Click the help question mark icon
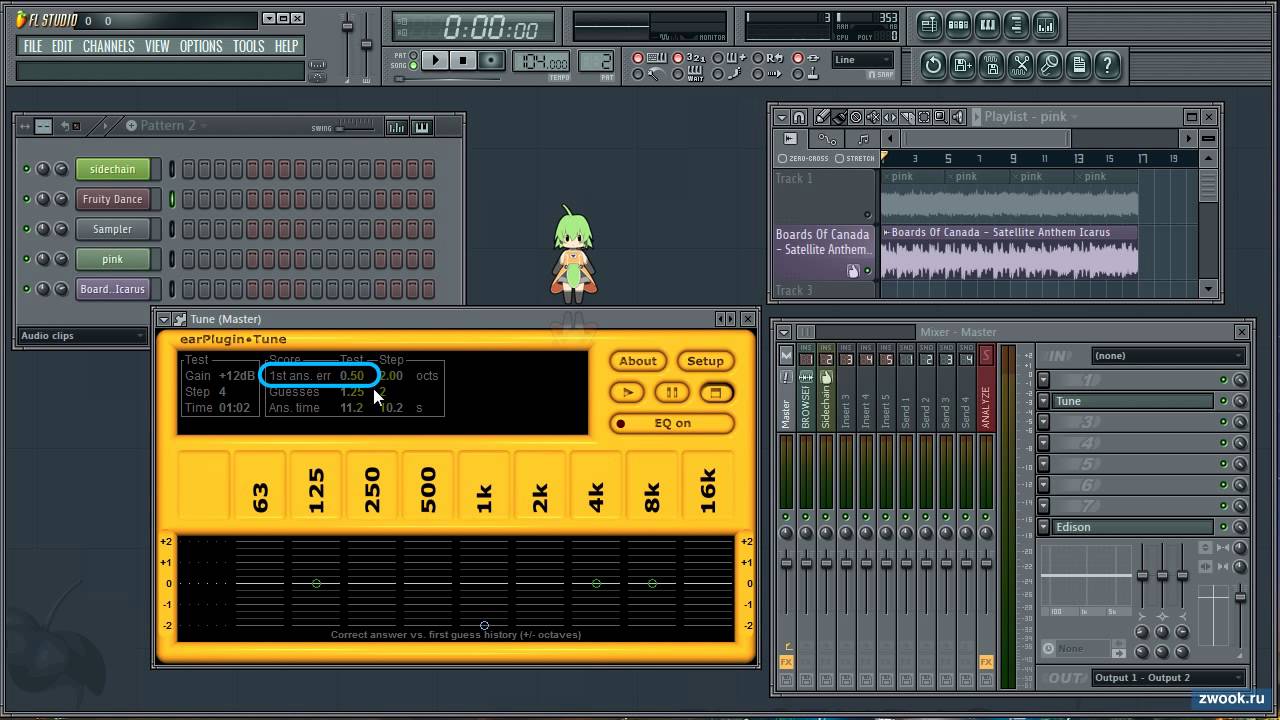The image size is (1280, 720). pos(1107,65)
